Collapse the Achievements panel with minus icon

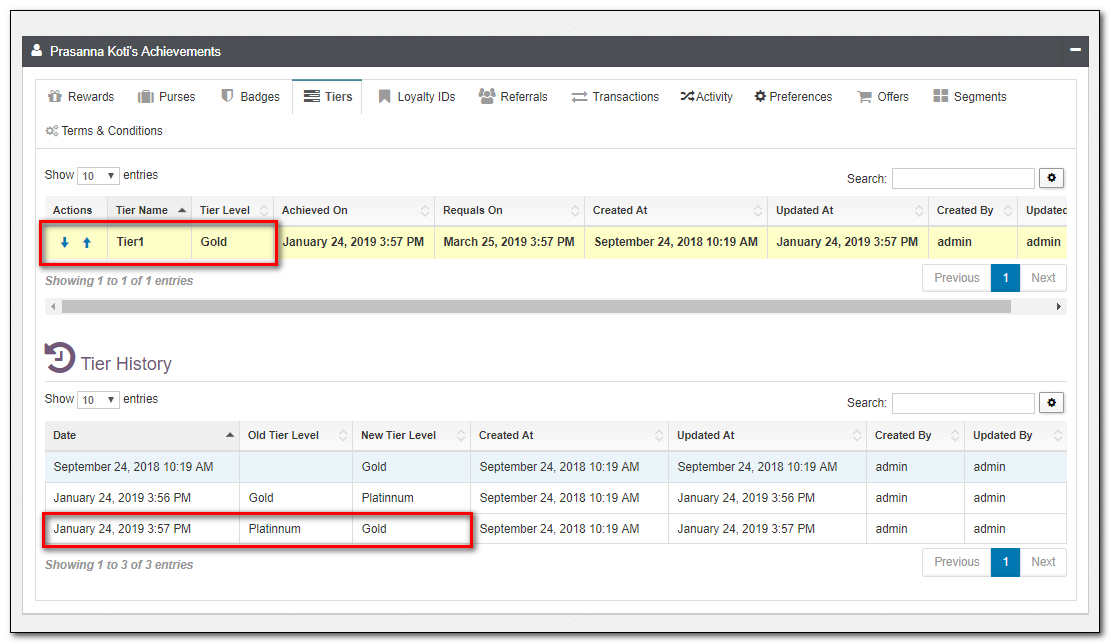(x=1075, y=50)
